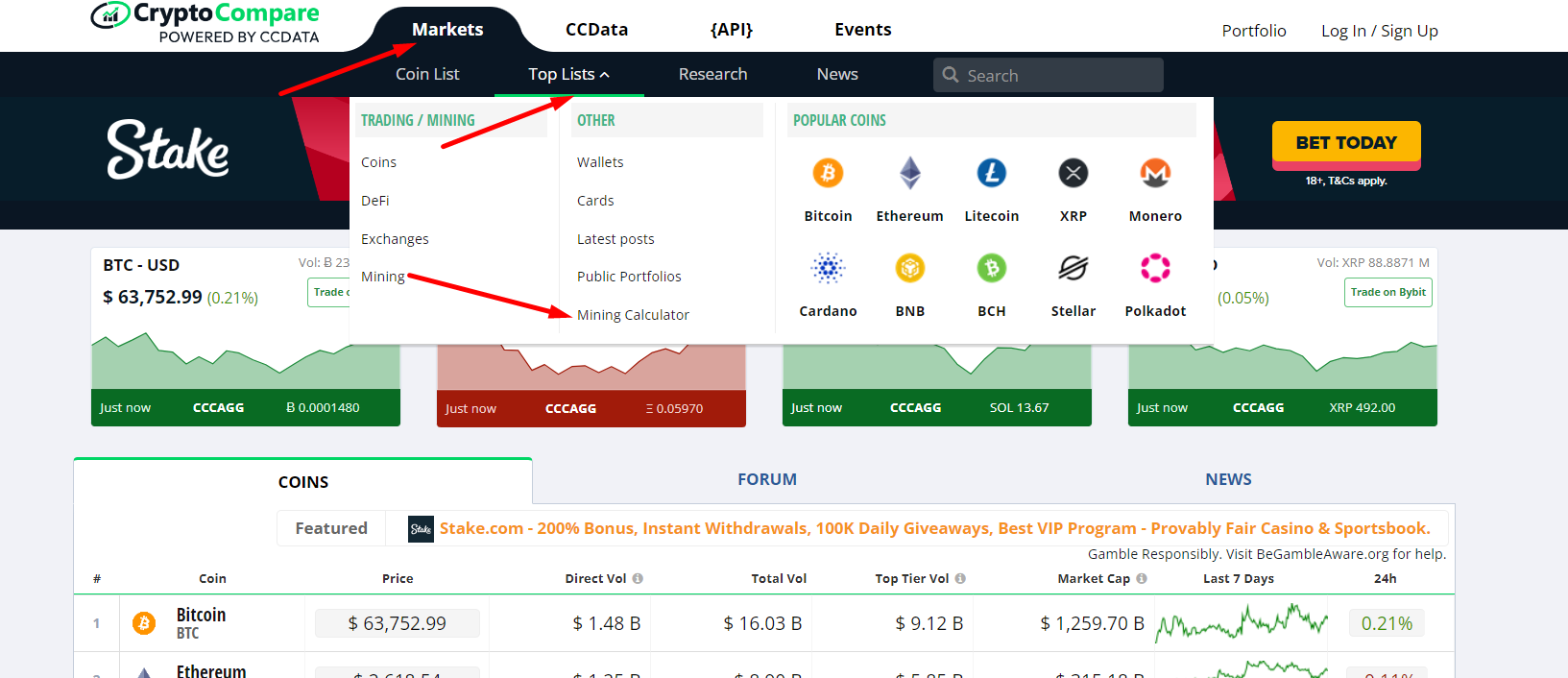Screen dimensions: 1568x678
Task: Open the Markets tab
Action: click(x=447, y=30)
